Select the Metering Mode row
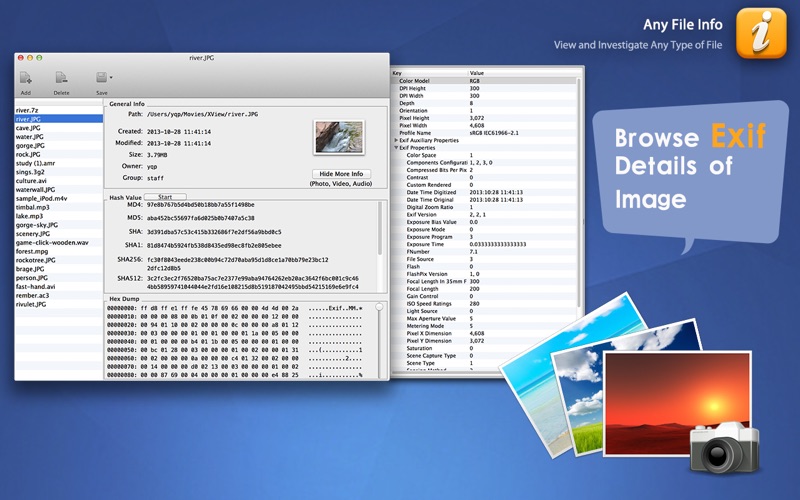Viewport: 800px width, 500px height. click(x=484, y=326)
